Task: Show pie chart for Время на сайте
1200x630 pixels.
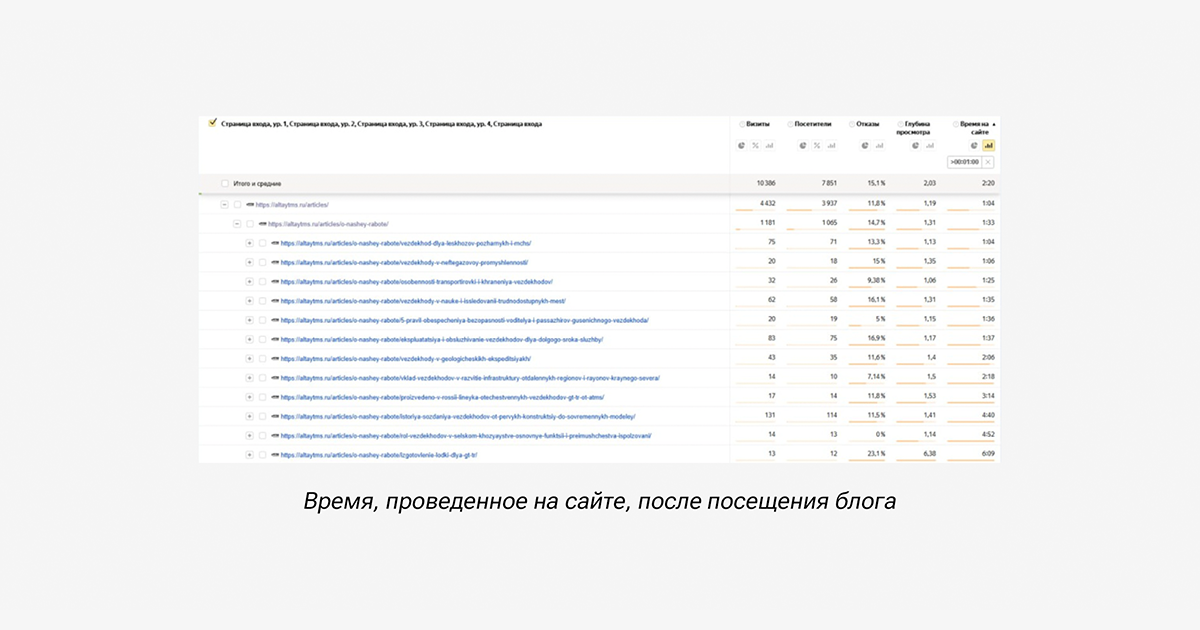Action: (x=974, y=145)
